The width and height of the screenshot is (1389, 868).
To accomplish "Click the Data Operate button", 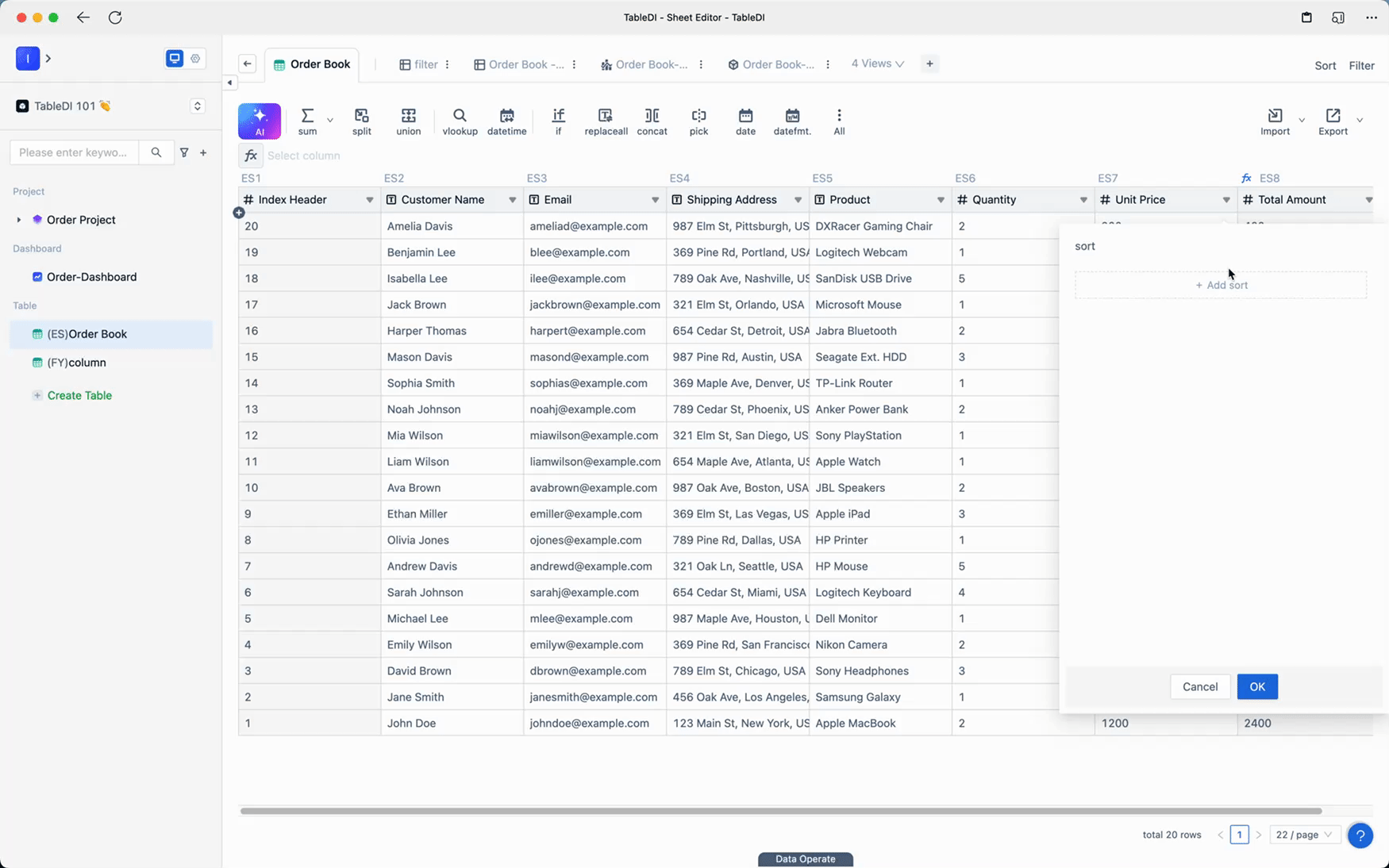I will tap(805, 858).
